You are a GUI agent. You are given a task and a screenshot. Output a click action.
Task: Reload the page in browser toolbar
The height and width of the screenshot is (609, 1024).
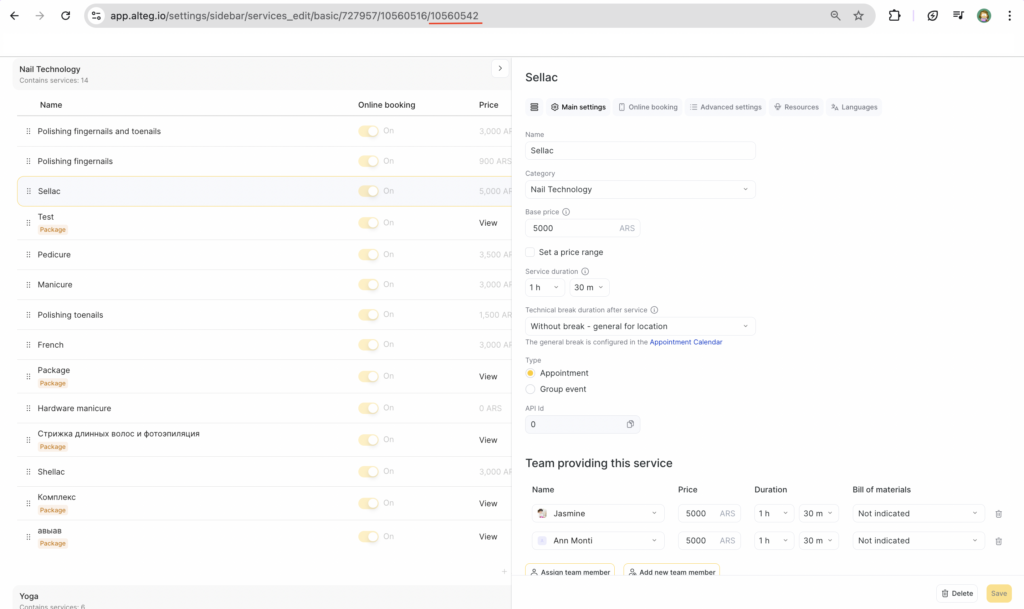[x=66, y=16]
